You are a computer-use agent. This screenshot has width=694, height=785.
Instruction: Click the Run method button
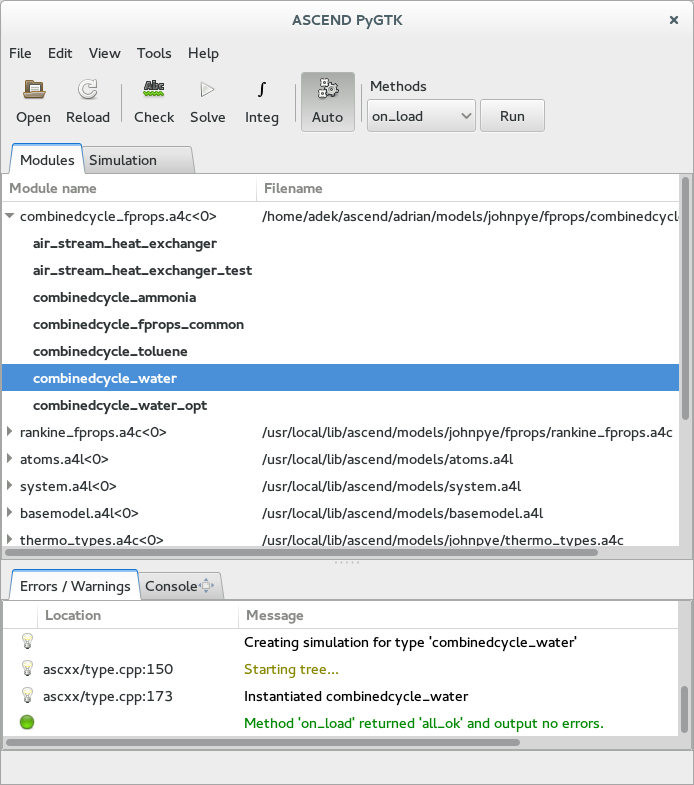click(512, 116)
